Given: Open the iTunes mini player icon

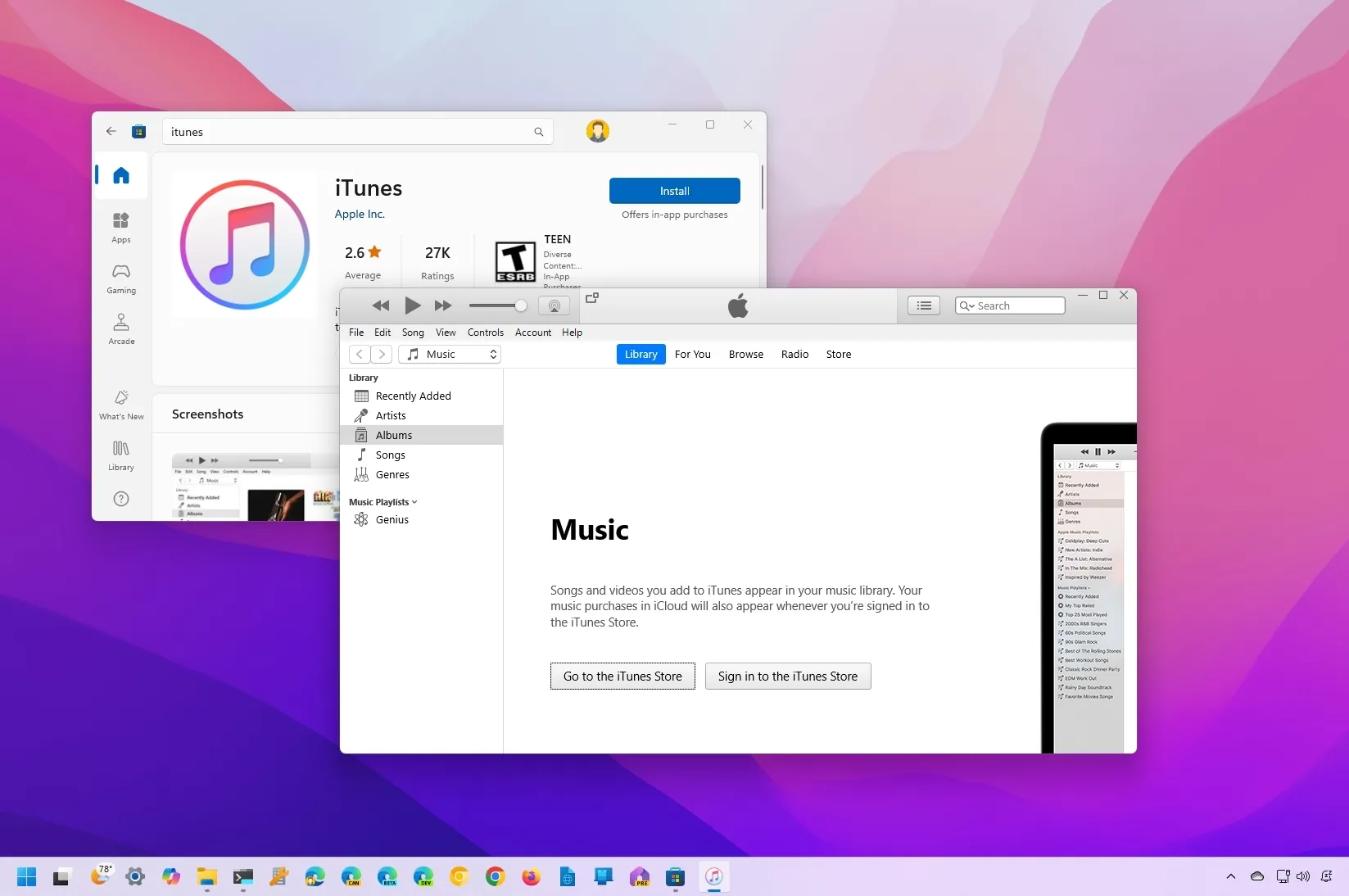Looking at the screenshot, I should pos(592,298).
